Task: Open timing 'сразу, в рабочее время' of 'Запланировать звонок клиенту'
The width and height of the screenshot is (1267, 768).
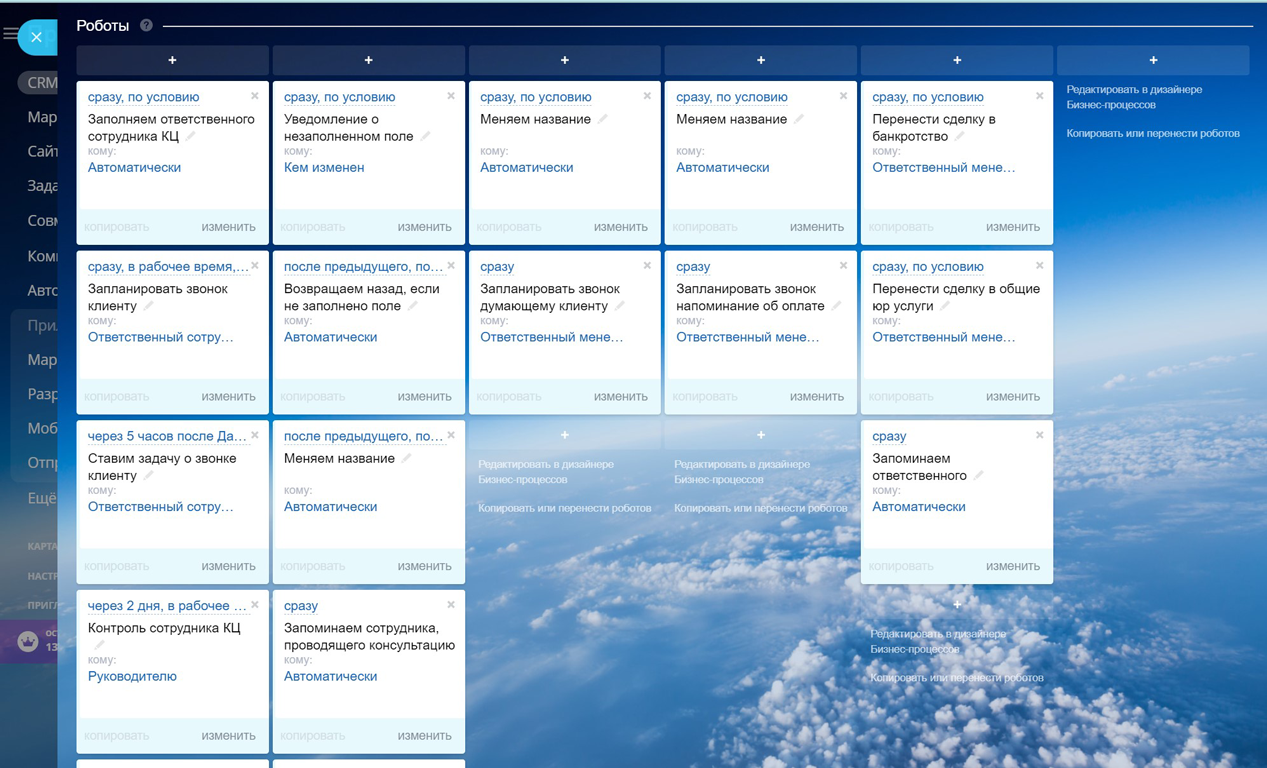Action: 168,267
